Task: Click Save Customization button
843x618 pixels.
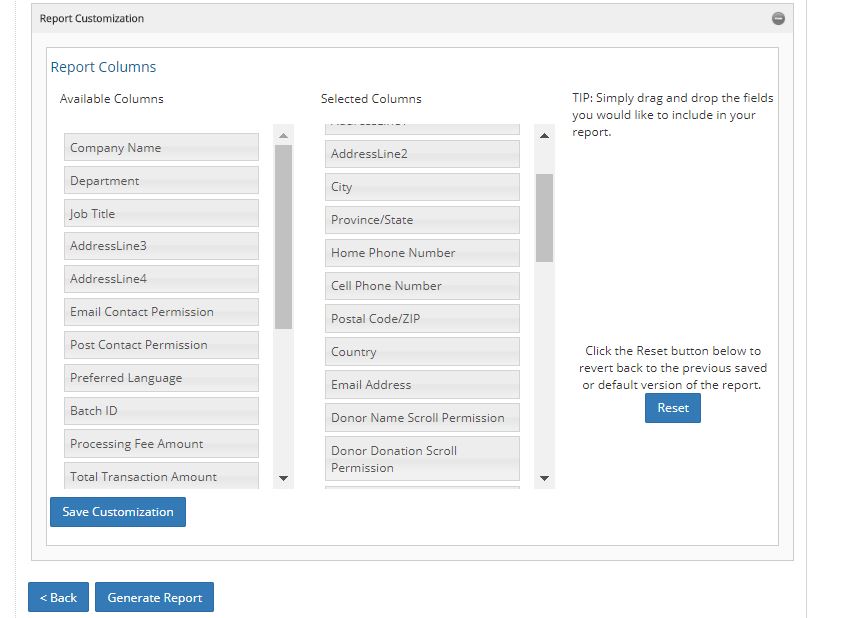Action: coord(118,512)
